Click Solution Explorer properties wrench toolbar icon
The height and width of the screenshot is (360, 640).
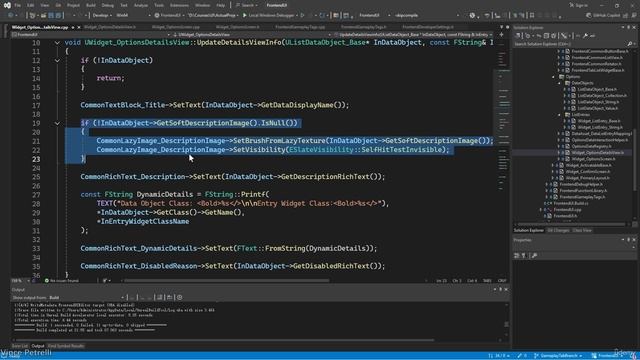pos(585,36)
